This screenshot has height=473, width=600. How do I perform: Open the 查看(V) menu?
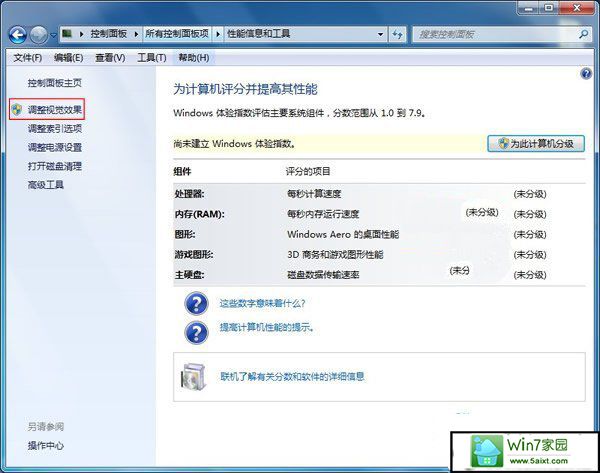[x=110, y=58]
